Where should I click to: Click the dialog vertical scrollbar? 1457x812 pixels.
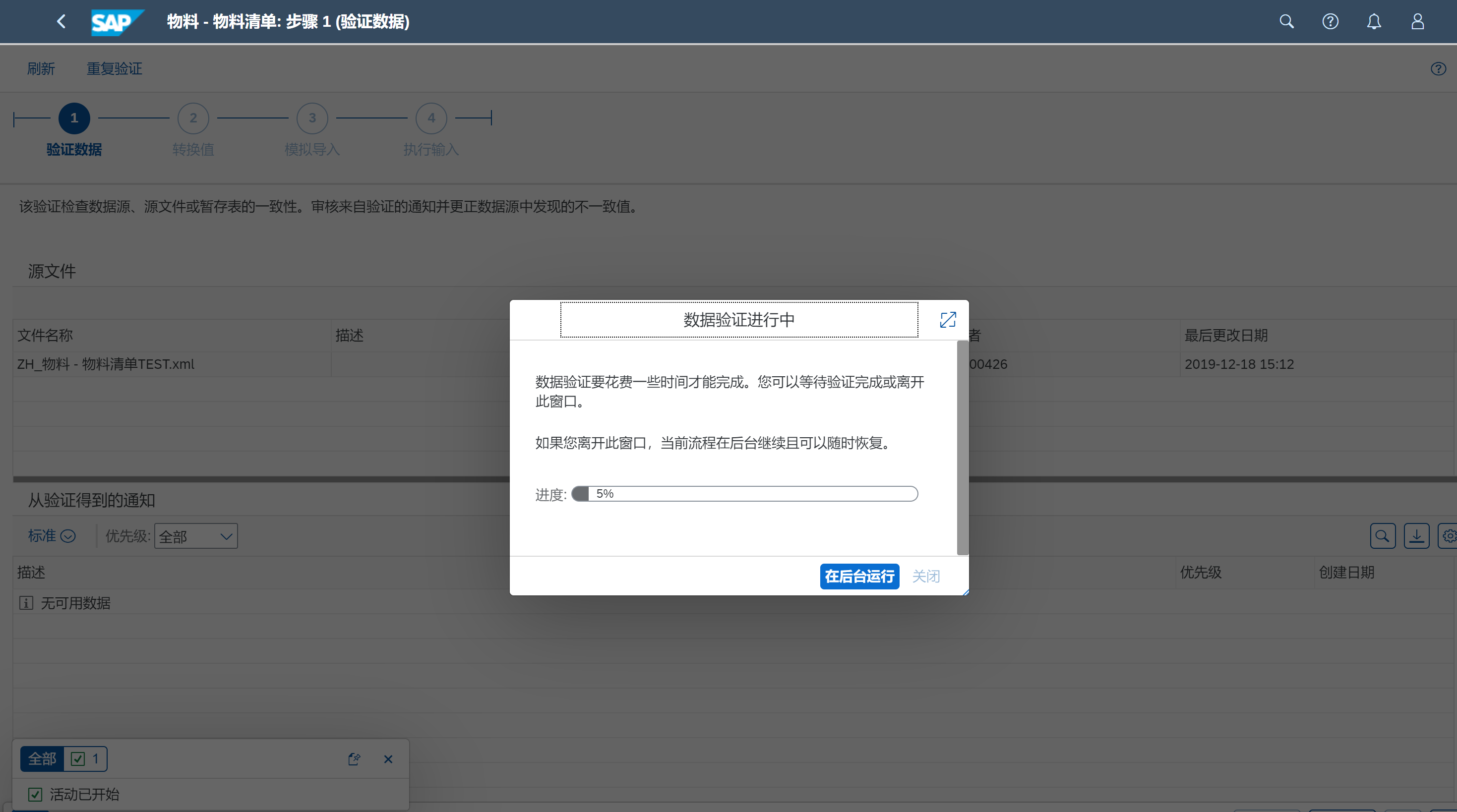pyautogui.click(x=962, y=447)
